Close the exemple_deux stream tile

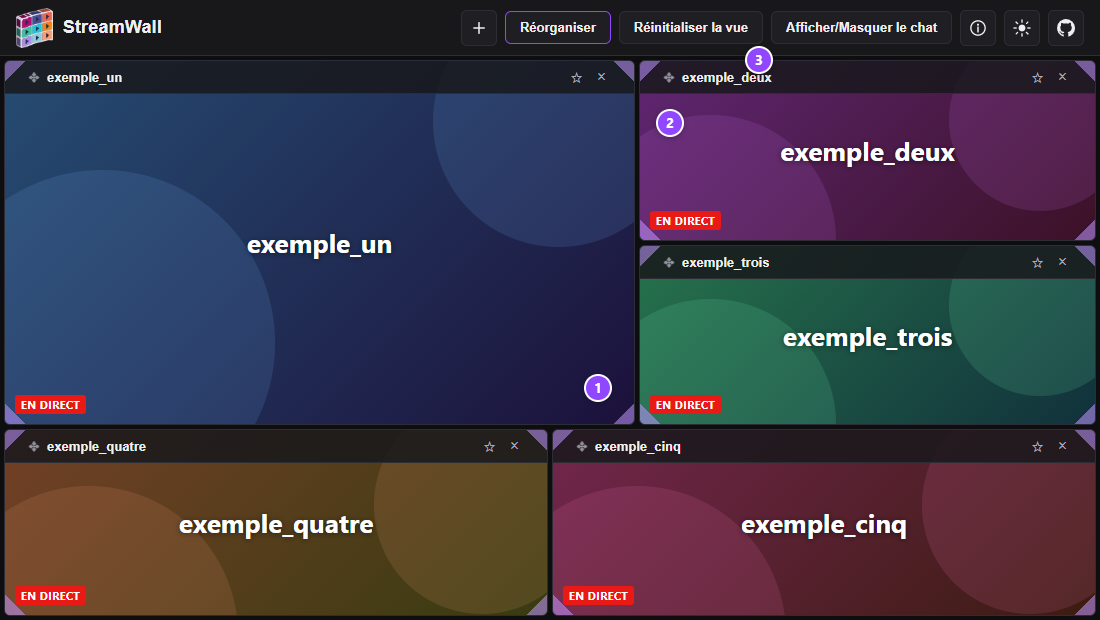(x=1062, y=77)
